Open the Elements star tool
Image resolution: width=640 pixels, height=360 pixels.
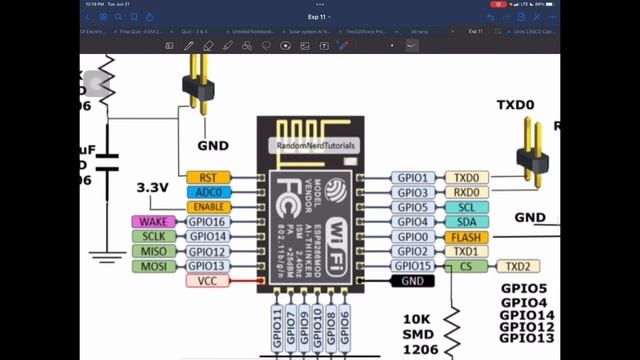click(285, 46)
